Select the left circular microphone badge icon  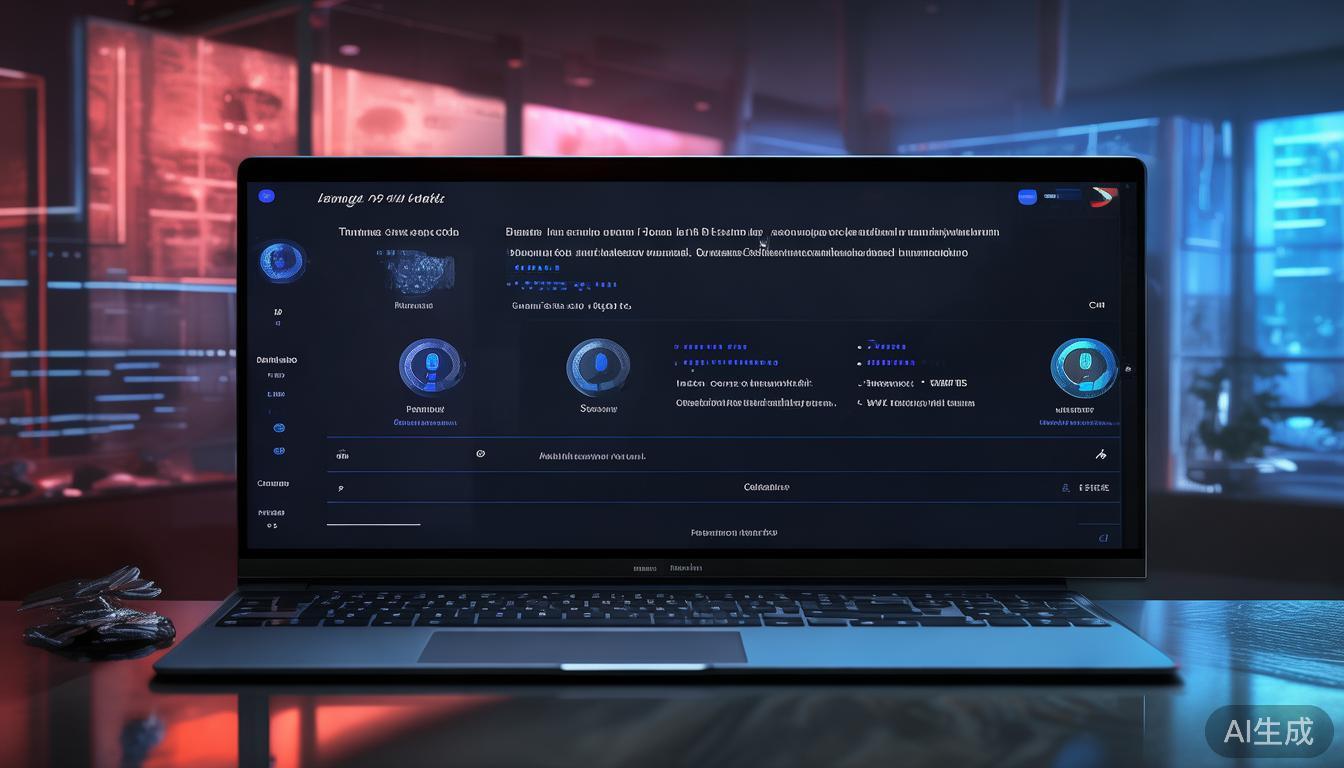(430, 367)
